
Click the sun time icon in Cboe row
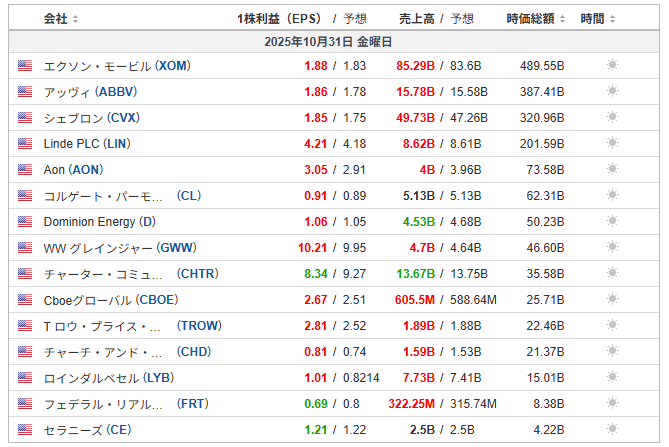[612, 299]
